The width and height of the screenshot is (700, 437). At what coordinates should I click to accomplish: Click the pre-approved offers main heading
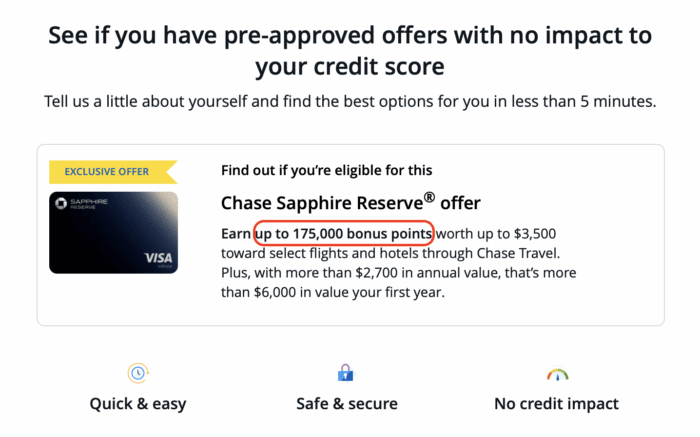click(x=349, y=52)
